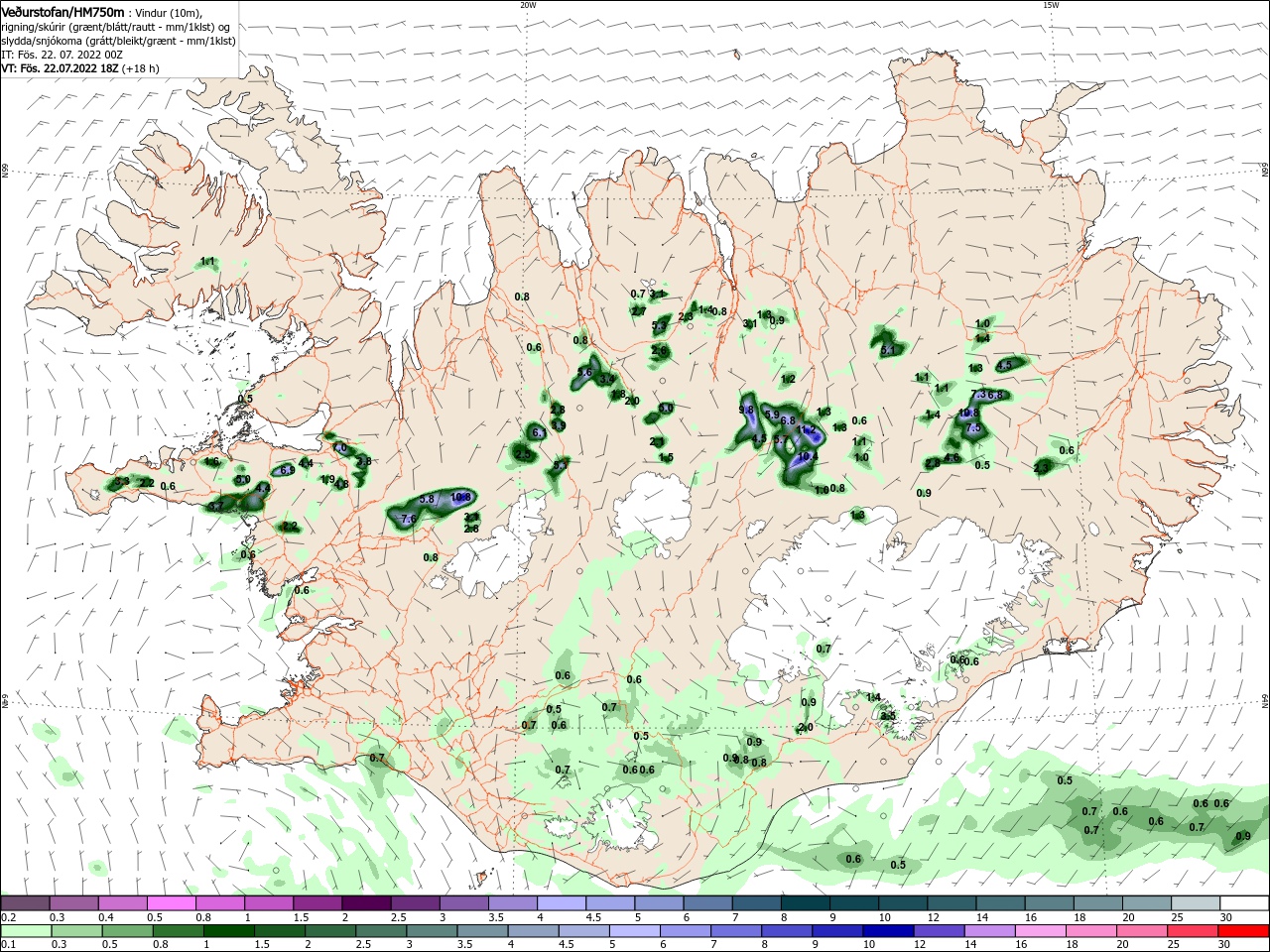
Task: Click the 5.6 precipitation value on the map
Action: pos(584,372)
